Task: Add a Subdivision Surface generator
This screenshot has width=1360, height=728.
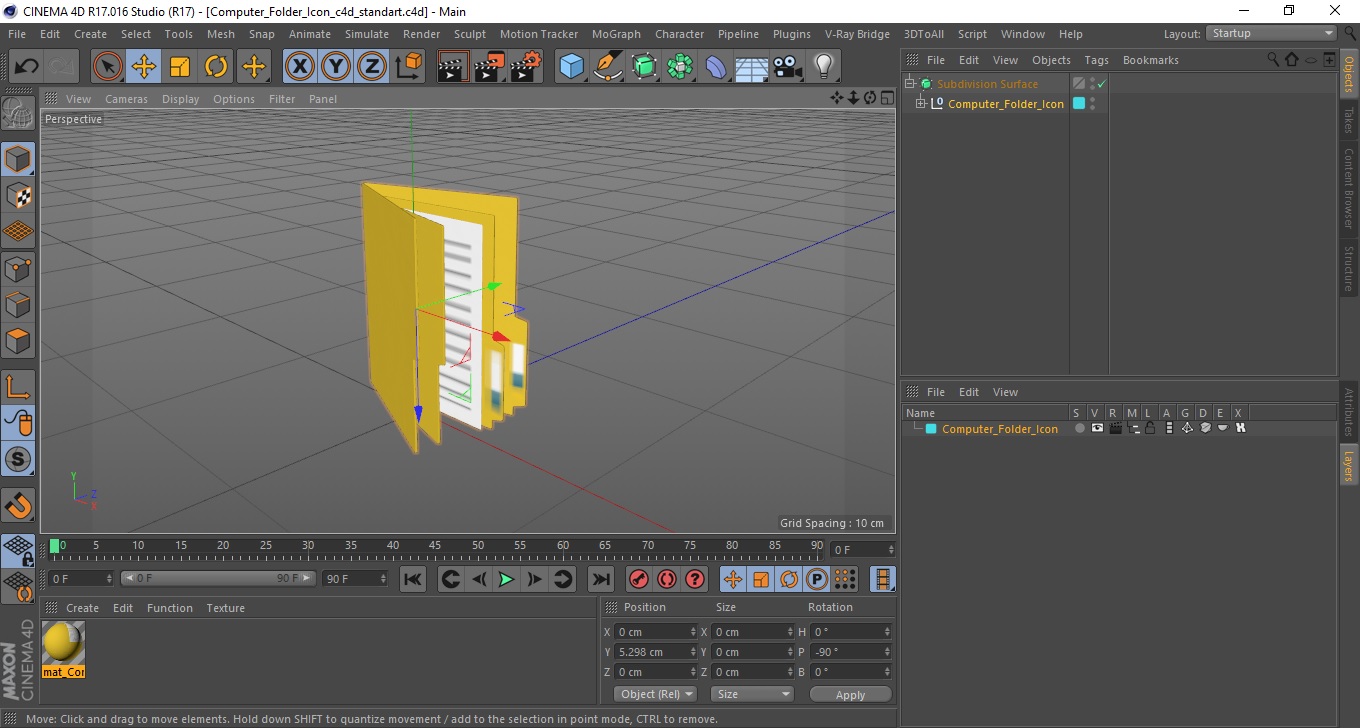Action: point(644,67)
